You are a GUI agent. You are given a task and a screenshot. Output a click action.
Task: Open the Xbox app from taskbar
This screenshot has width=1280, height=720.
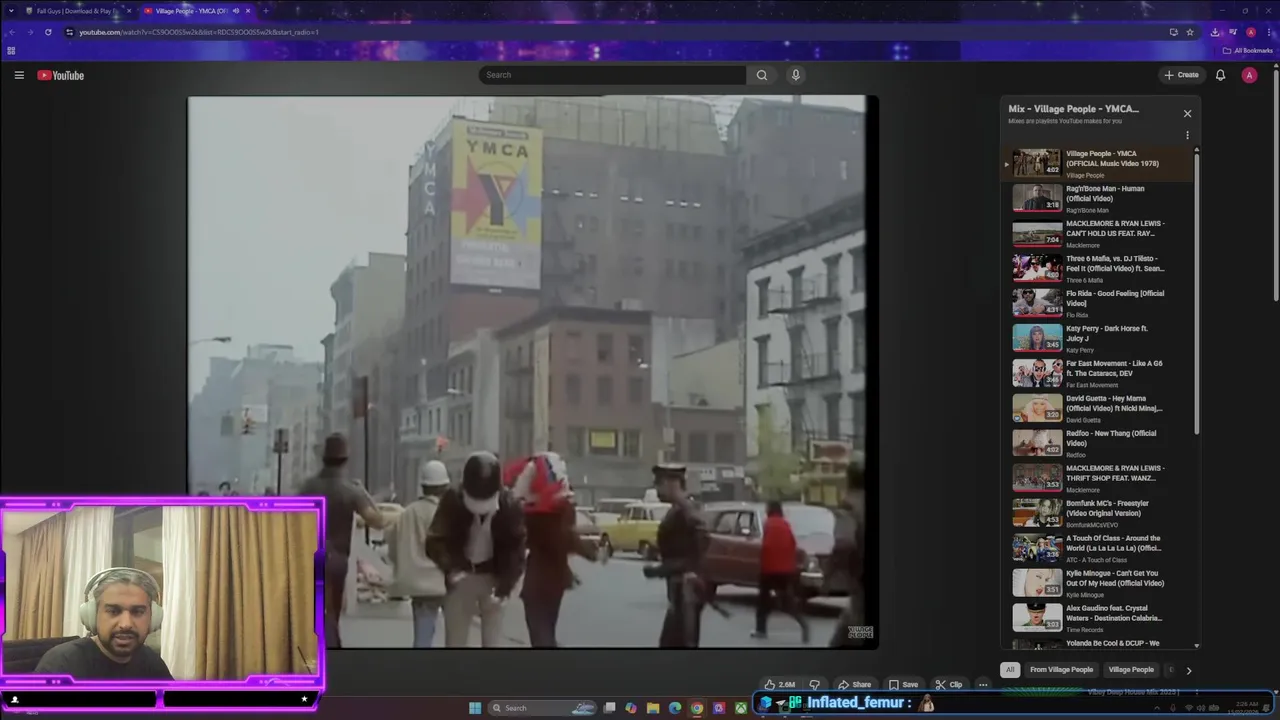point(741,708)
